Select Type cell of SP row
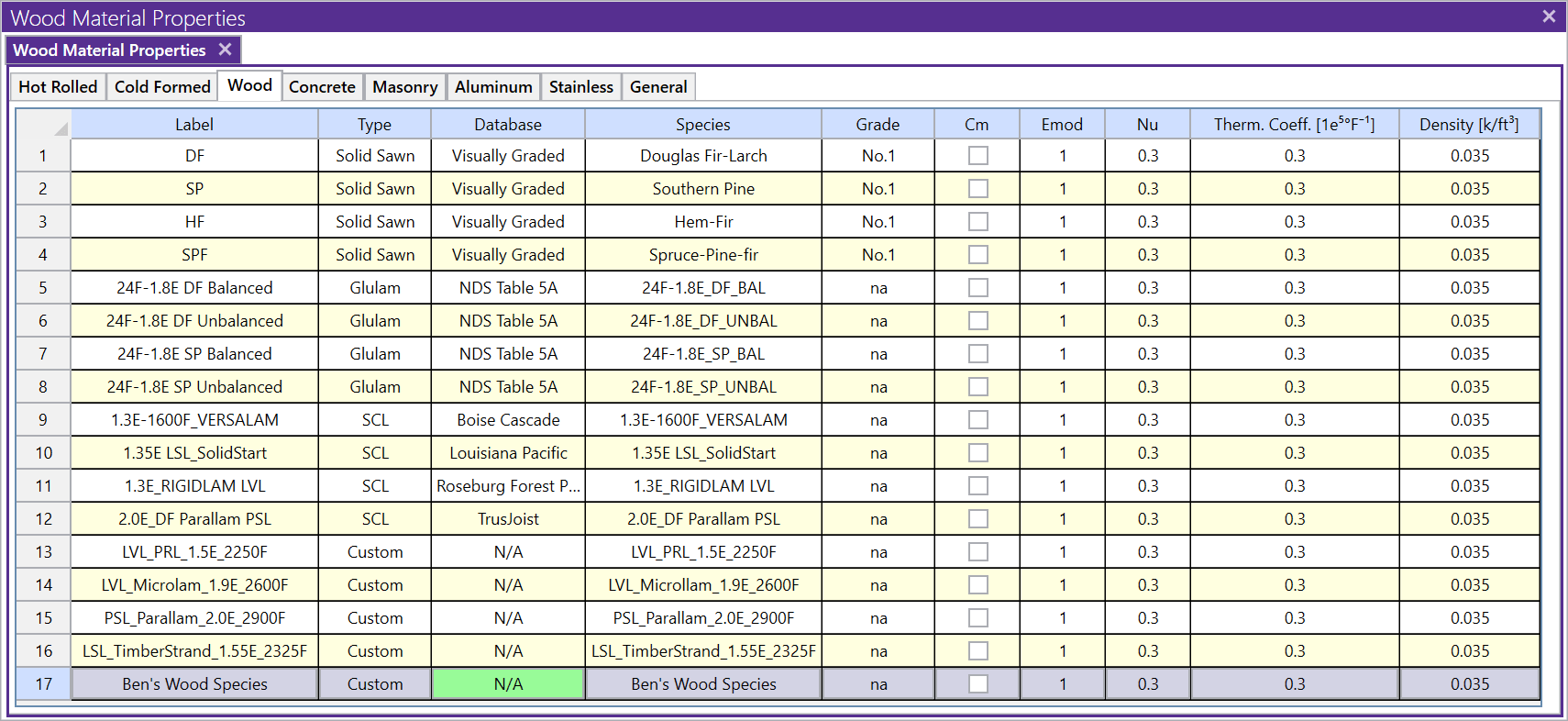Image resolution: width=1568 pixels, height=721 pixels. click(375, 189)
